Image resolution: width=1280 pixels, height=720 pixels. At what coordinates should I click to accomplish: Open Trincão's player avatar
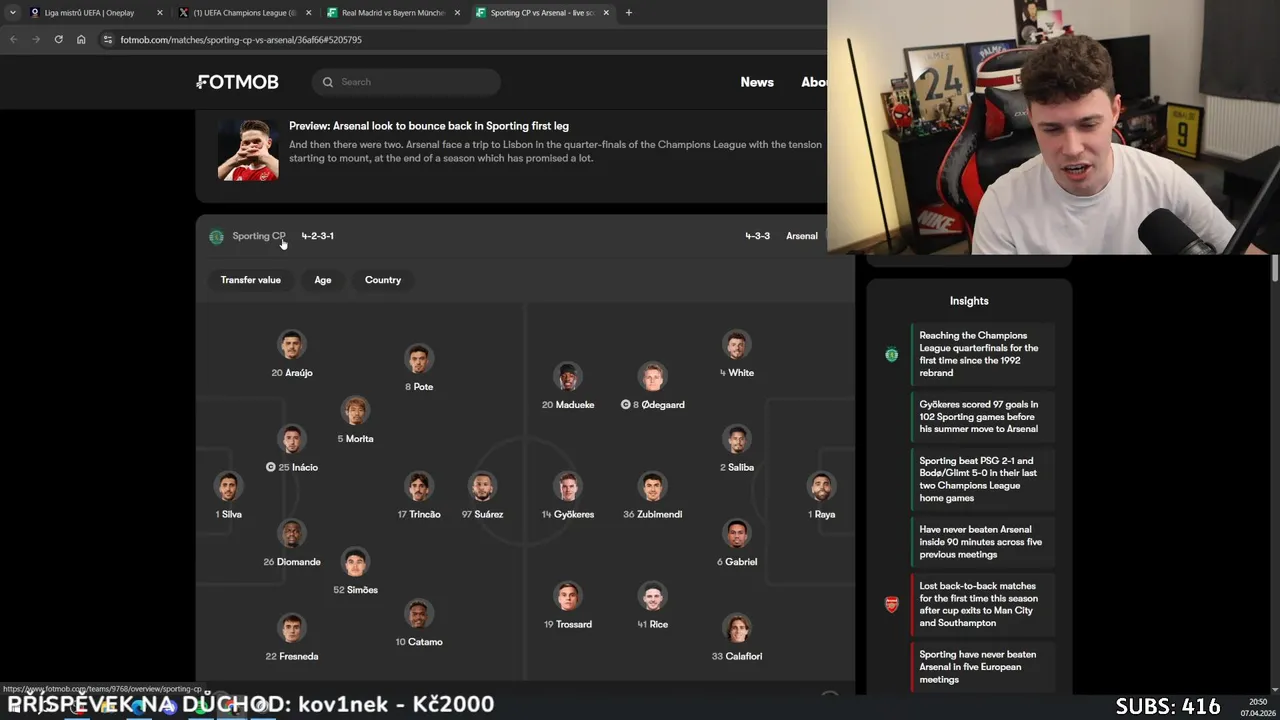[419, 487]
